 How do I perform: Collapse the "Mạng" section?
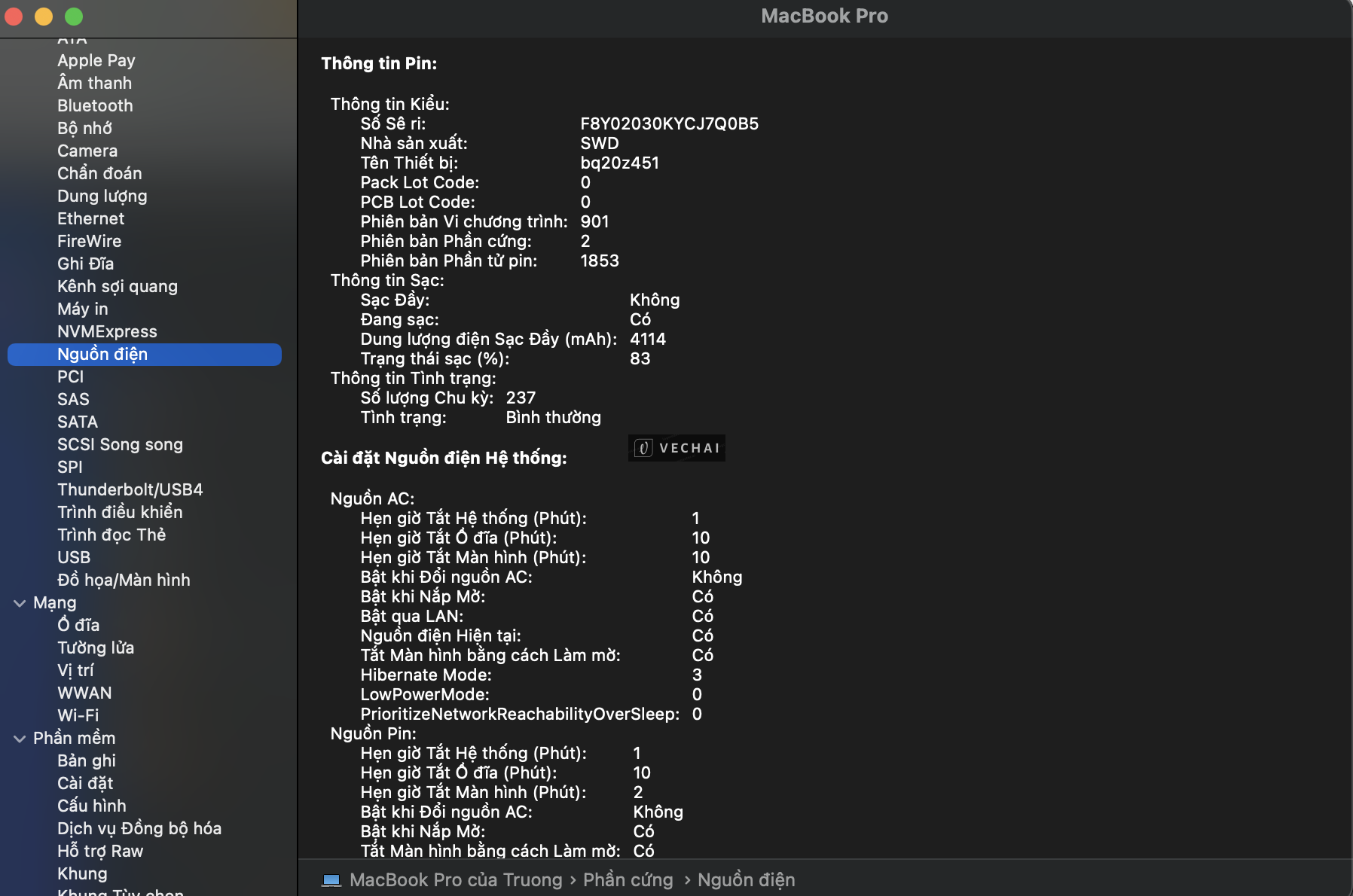[18, 602]
